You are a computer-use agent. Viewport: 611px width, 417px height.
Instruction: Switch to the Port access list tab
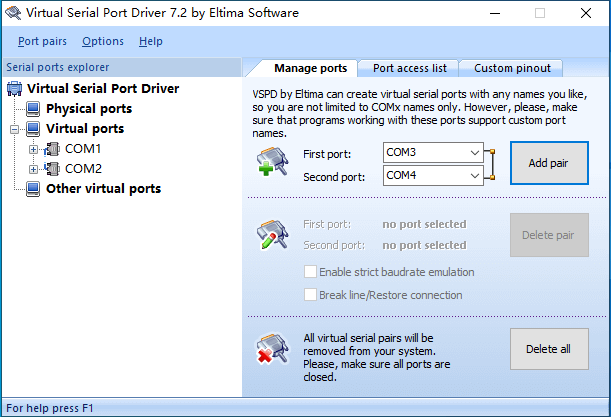[x=409, y=68]
